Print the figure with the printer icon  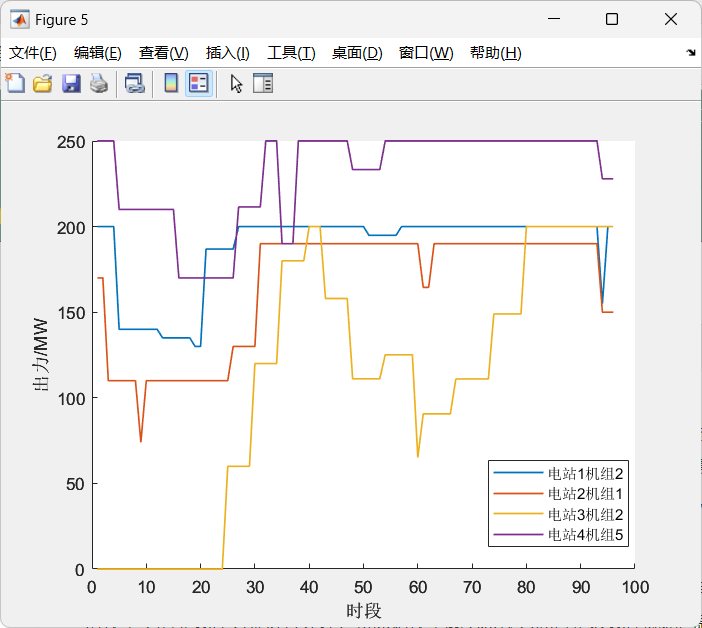click(98, 84)
